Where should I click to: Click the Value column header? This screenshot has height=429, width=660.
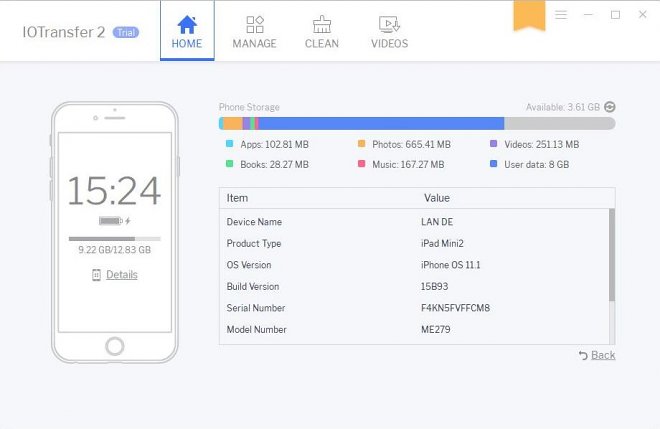437,198
